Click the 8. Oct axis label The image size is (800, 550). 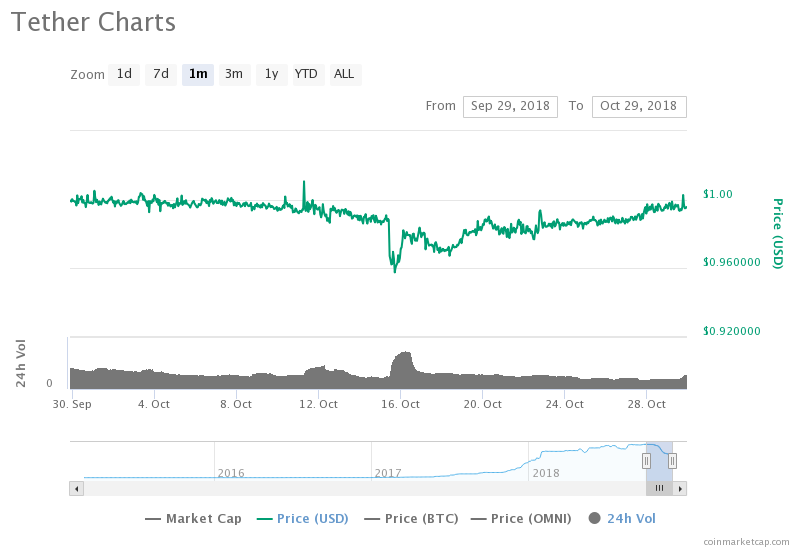[x=236, y=404]
